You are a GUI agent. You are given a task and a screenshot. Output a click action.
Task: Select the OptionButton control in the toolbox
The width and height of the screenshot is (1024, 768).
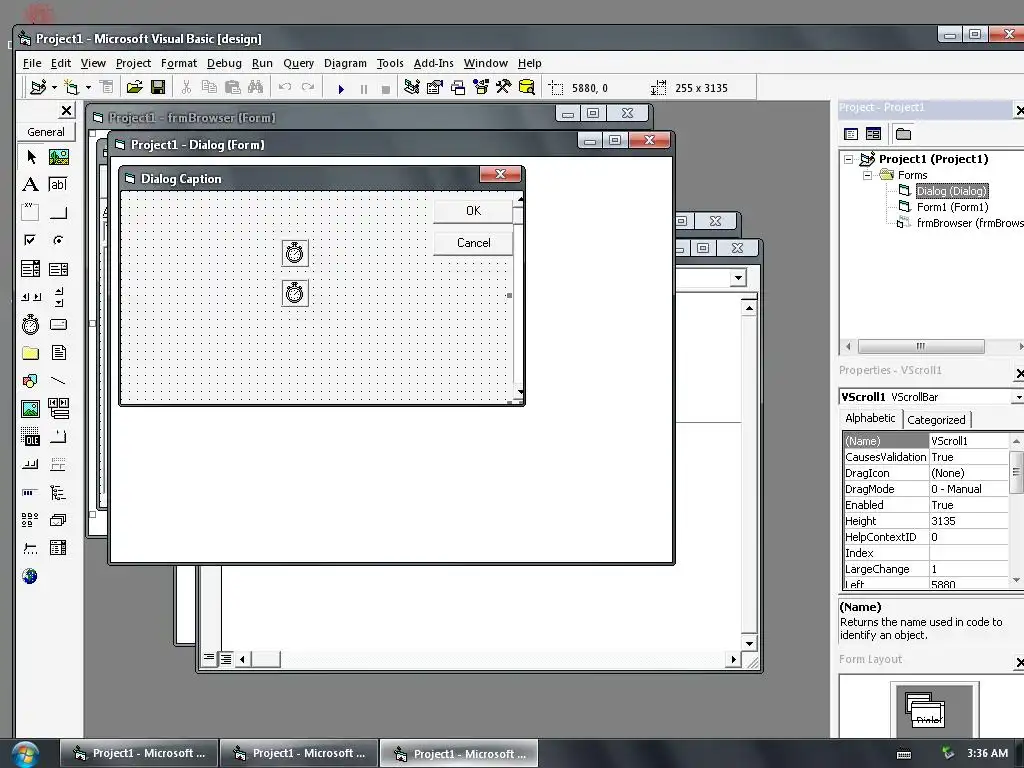[59, 240]
